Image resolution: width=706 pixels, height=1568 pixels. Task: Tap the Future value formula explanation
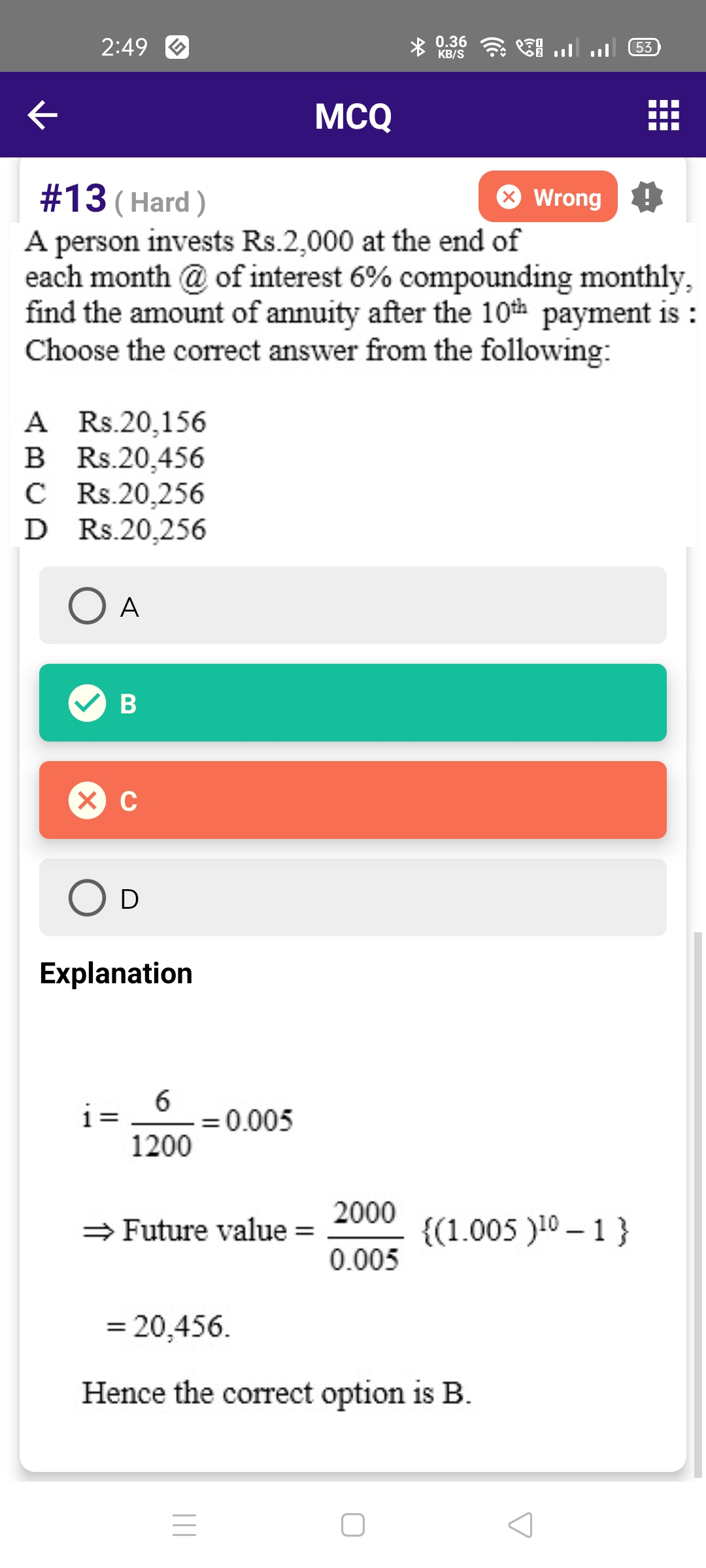(356, 1231)
